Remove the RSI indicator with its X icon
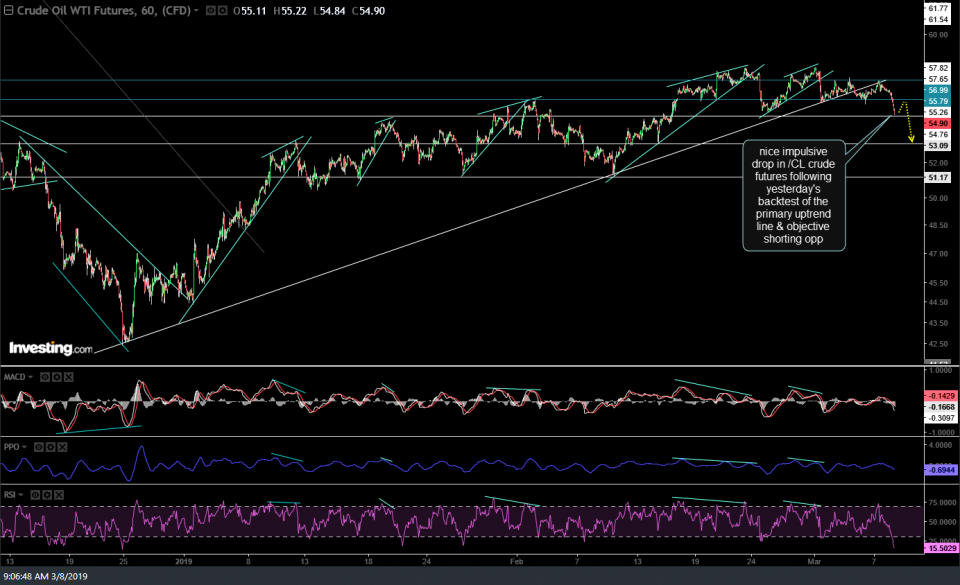The image size is (960, 585). coord(58,493)
